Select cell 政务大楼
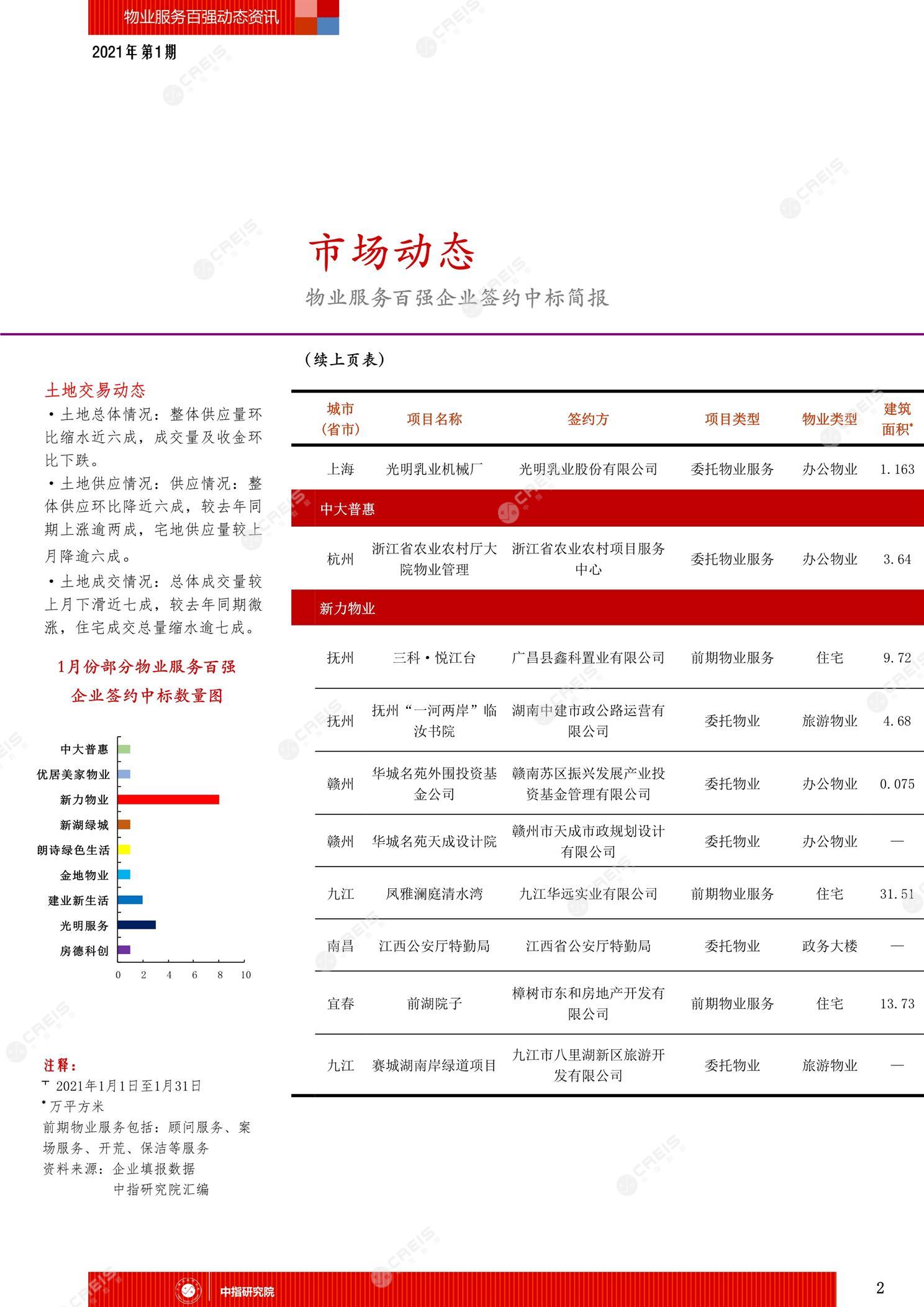This screenshot has height=1307, width=924. click(830, 946)
